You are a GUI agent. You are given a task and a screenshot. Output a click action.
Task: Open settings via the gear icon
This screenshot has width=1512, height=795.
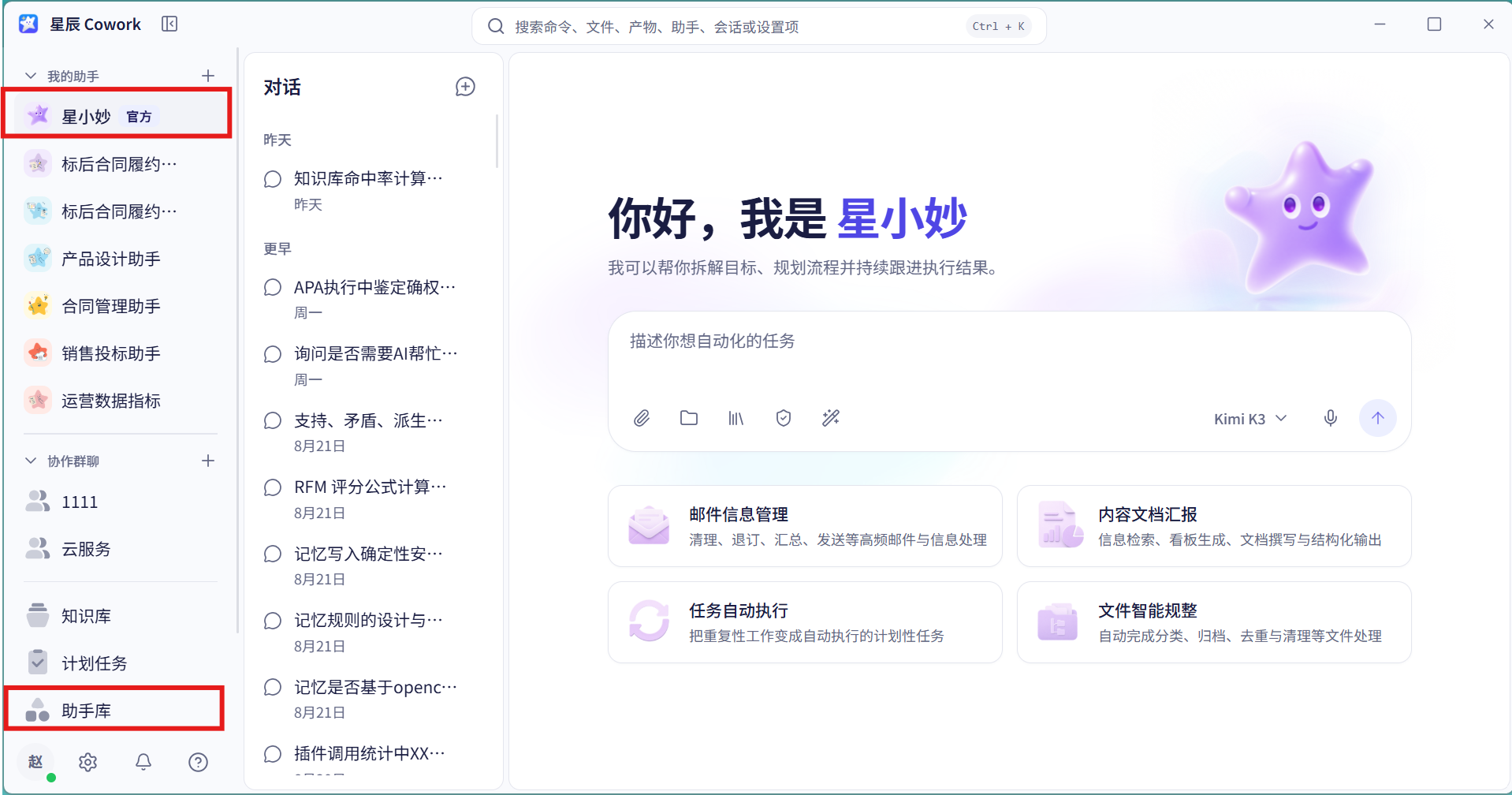[88, 762]
